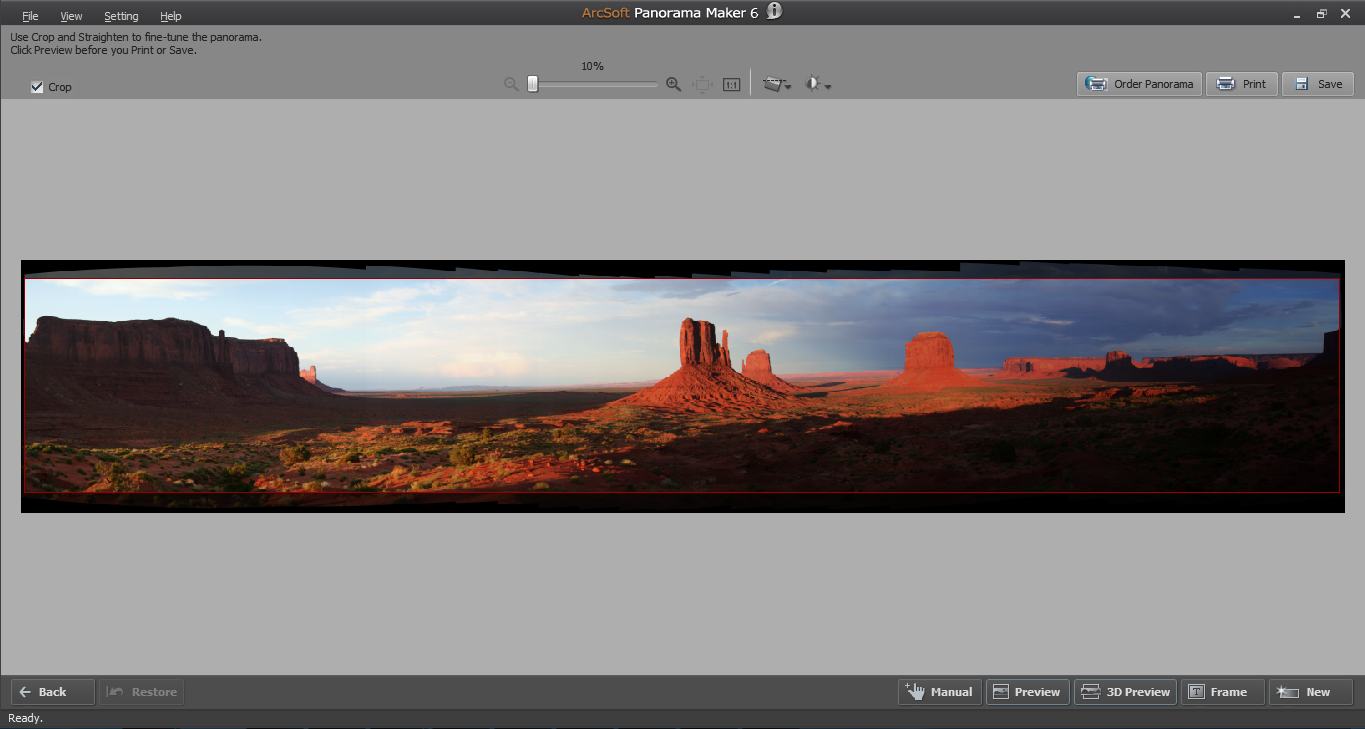The width and height of the screenshot is (1365, 729).
Task: Open the Help menu
Action: [x=171, y=16]
